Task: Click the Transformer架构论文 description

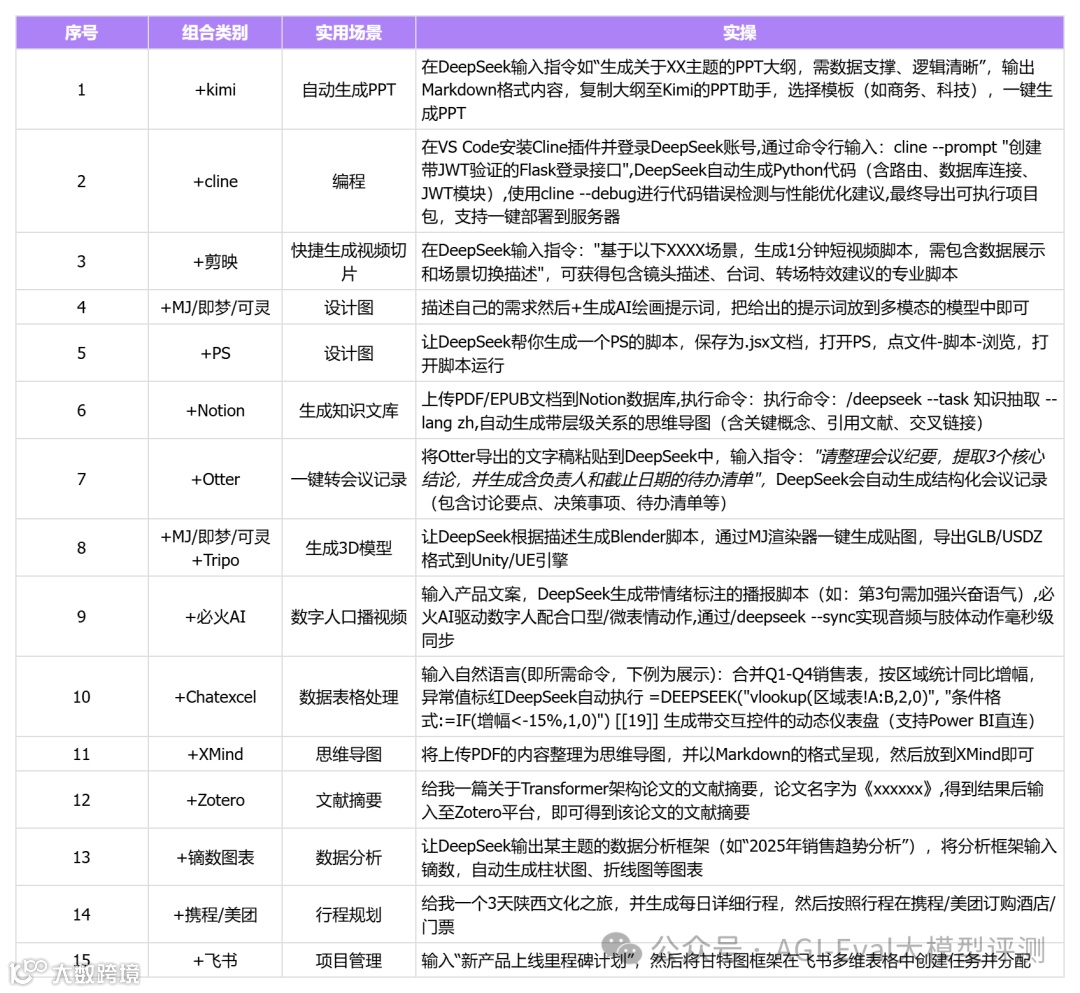Action: pyautogui.click(x=740, y=800)
